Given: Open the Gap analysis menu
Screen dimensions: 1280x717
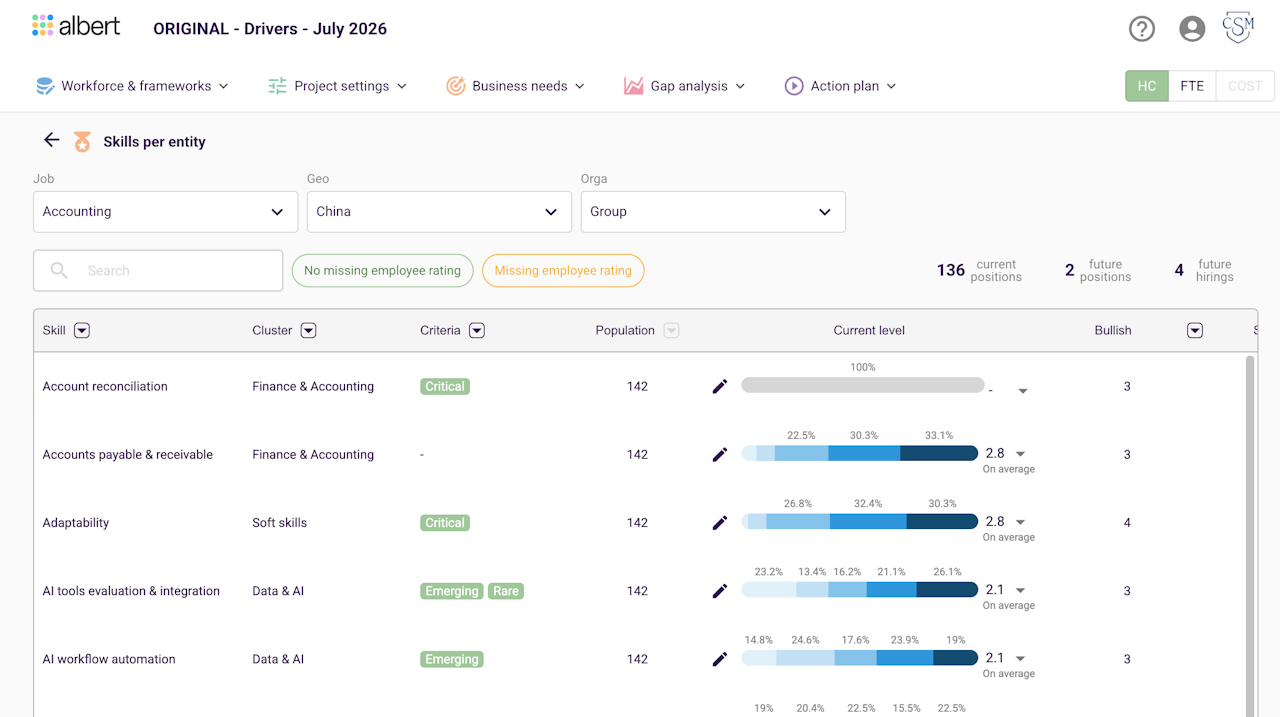Looking at the screenshot, I should pyautogui.click(x=685, y=86).
